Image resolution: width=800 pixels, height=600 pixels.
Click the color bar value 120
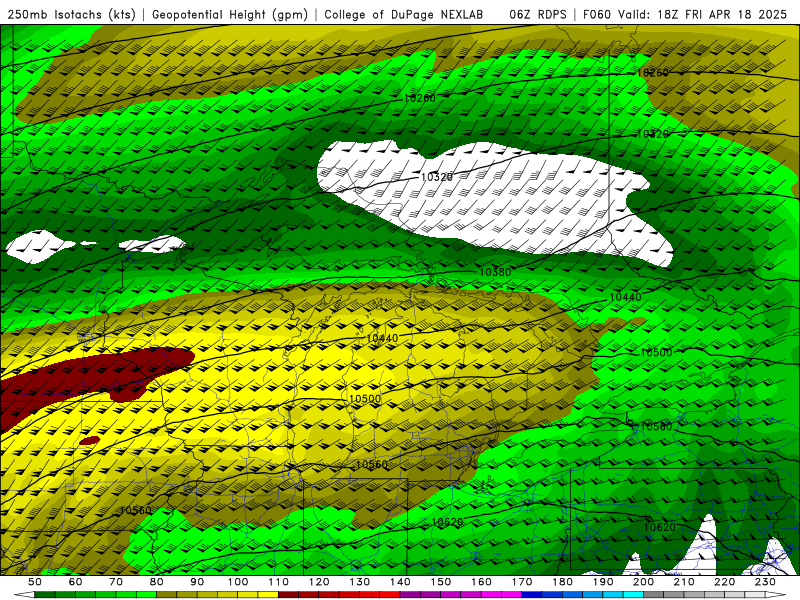(319, 582)
